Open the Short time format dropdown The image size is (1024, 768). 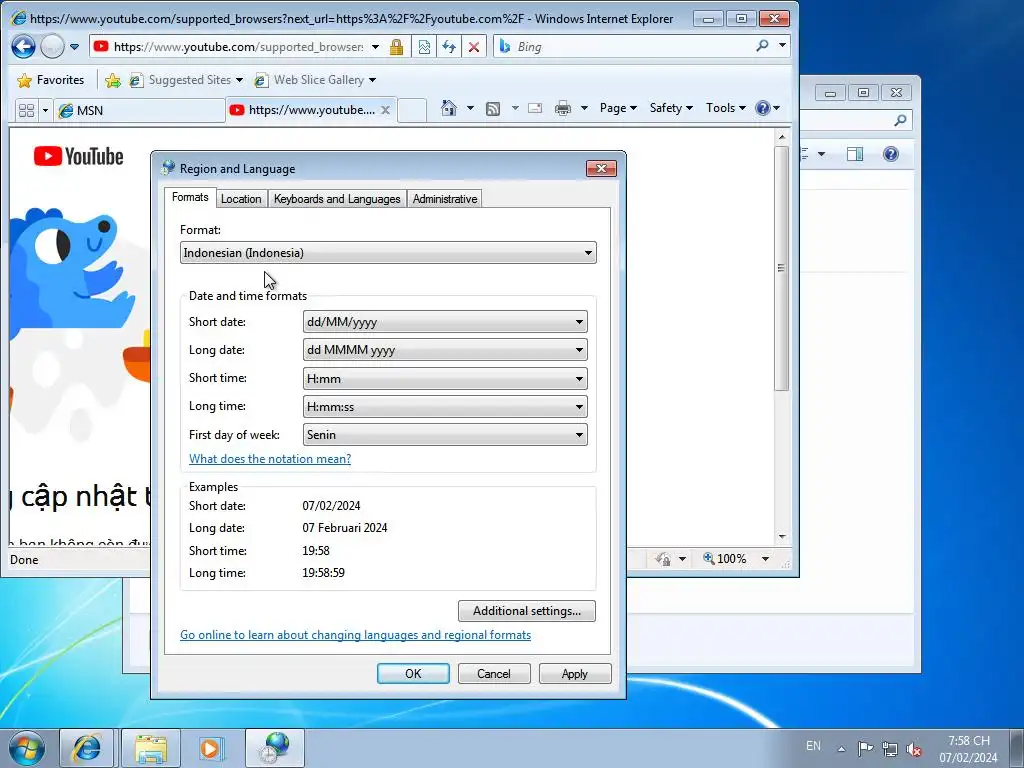pos(445,379)
